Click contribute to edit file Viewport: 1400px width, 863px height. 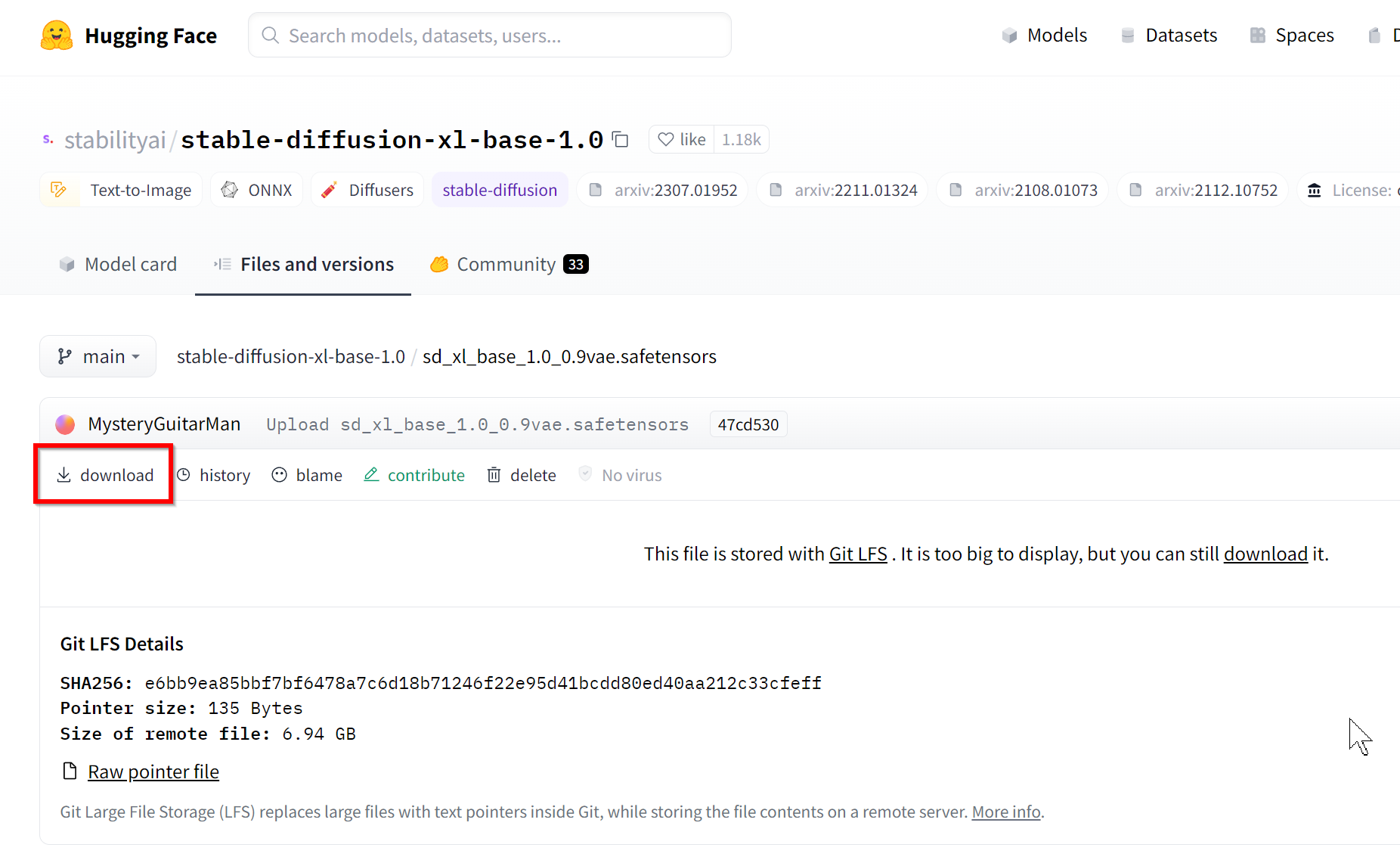pyautogui.click(x=414, y=475)
